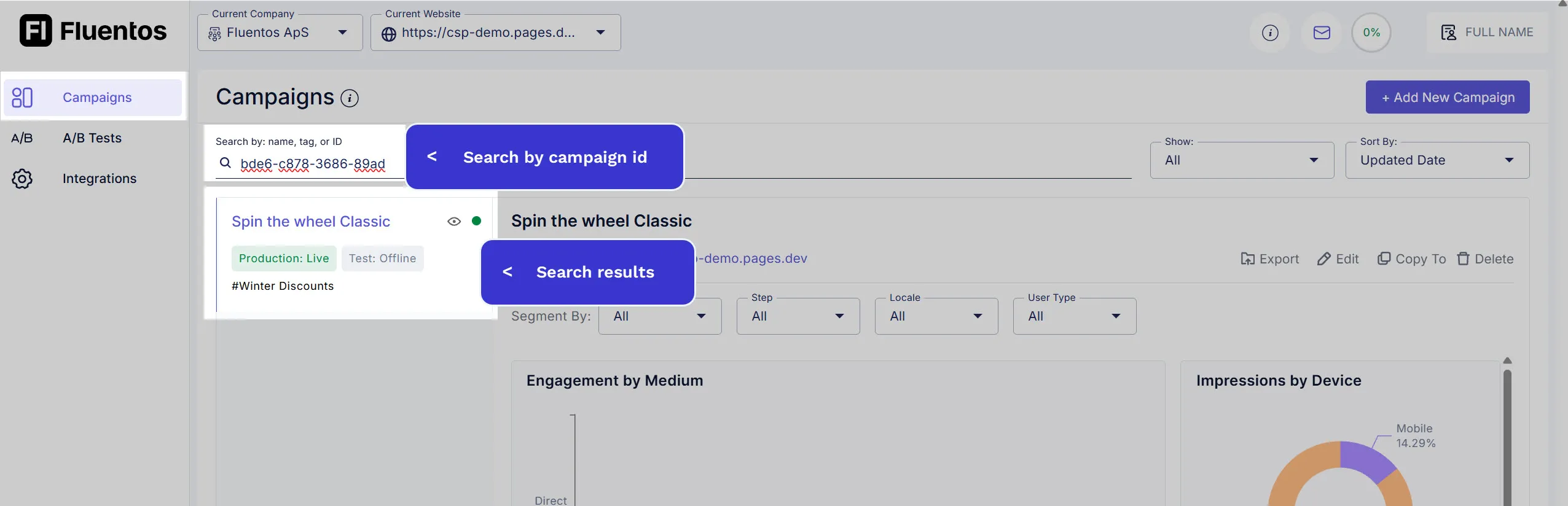Click the magnifier search icon

click(x=225, y=163)
